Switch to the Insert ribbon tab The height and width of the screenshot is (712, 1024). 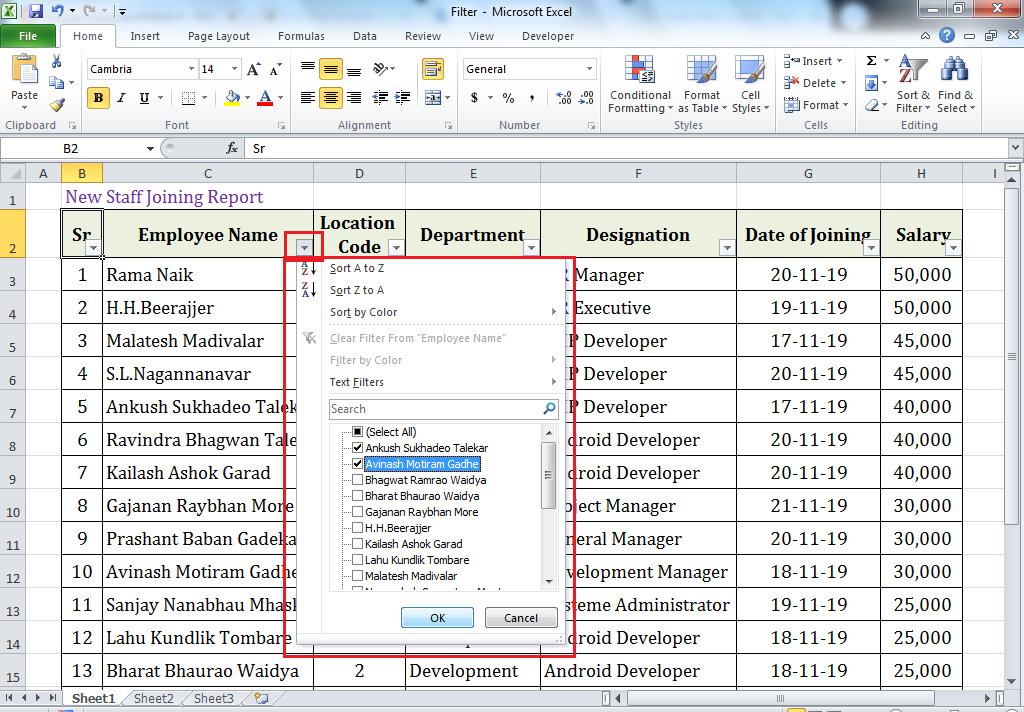tap(144, 37)
